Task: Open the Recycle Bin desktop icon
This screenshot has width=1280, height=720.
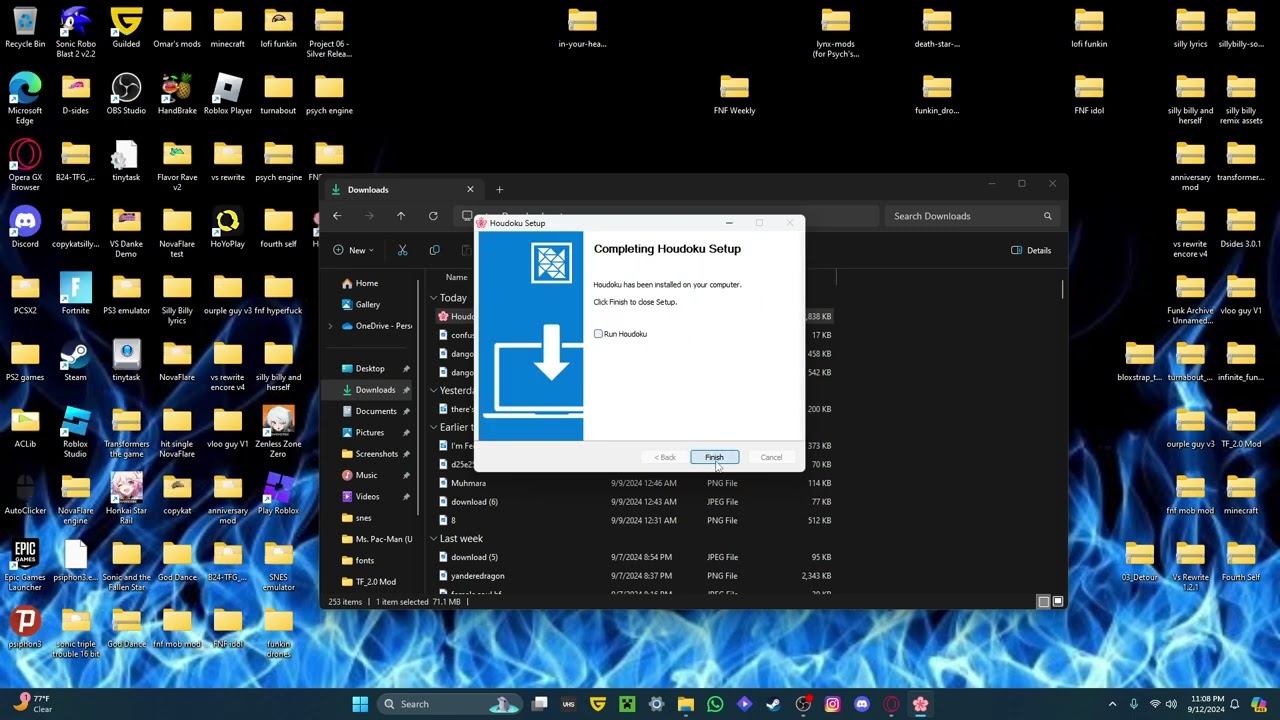Action: (25, 28)
